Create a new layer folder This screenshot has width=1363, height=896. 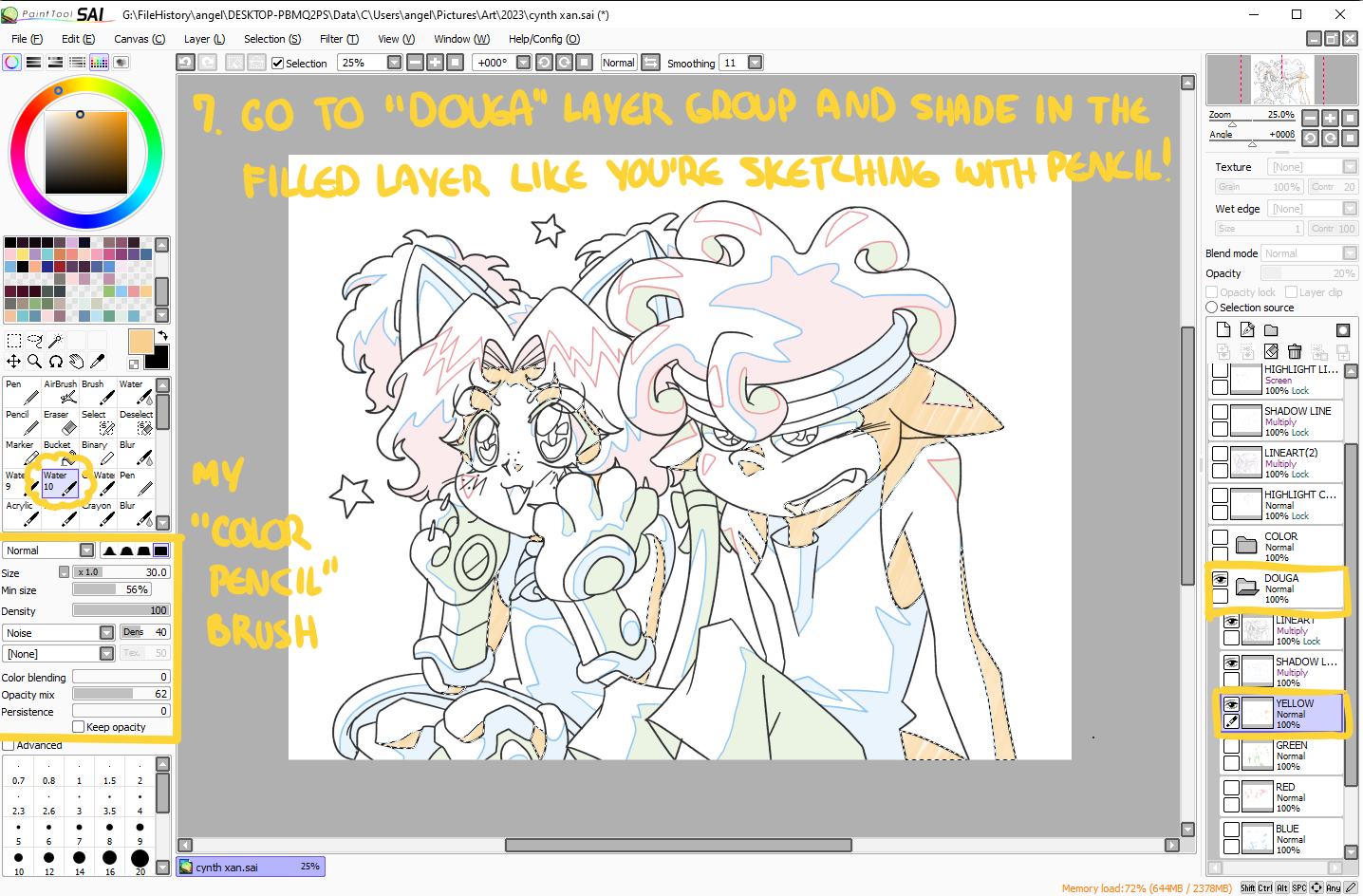[1271, 330]
